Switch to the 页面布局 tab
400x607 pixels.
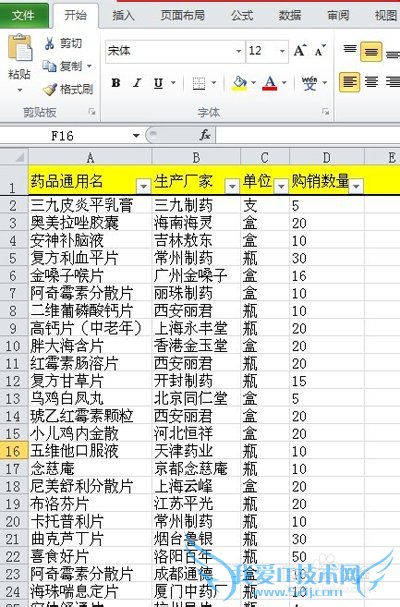point(183,15)
